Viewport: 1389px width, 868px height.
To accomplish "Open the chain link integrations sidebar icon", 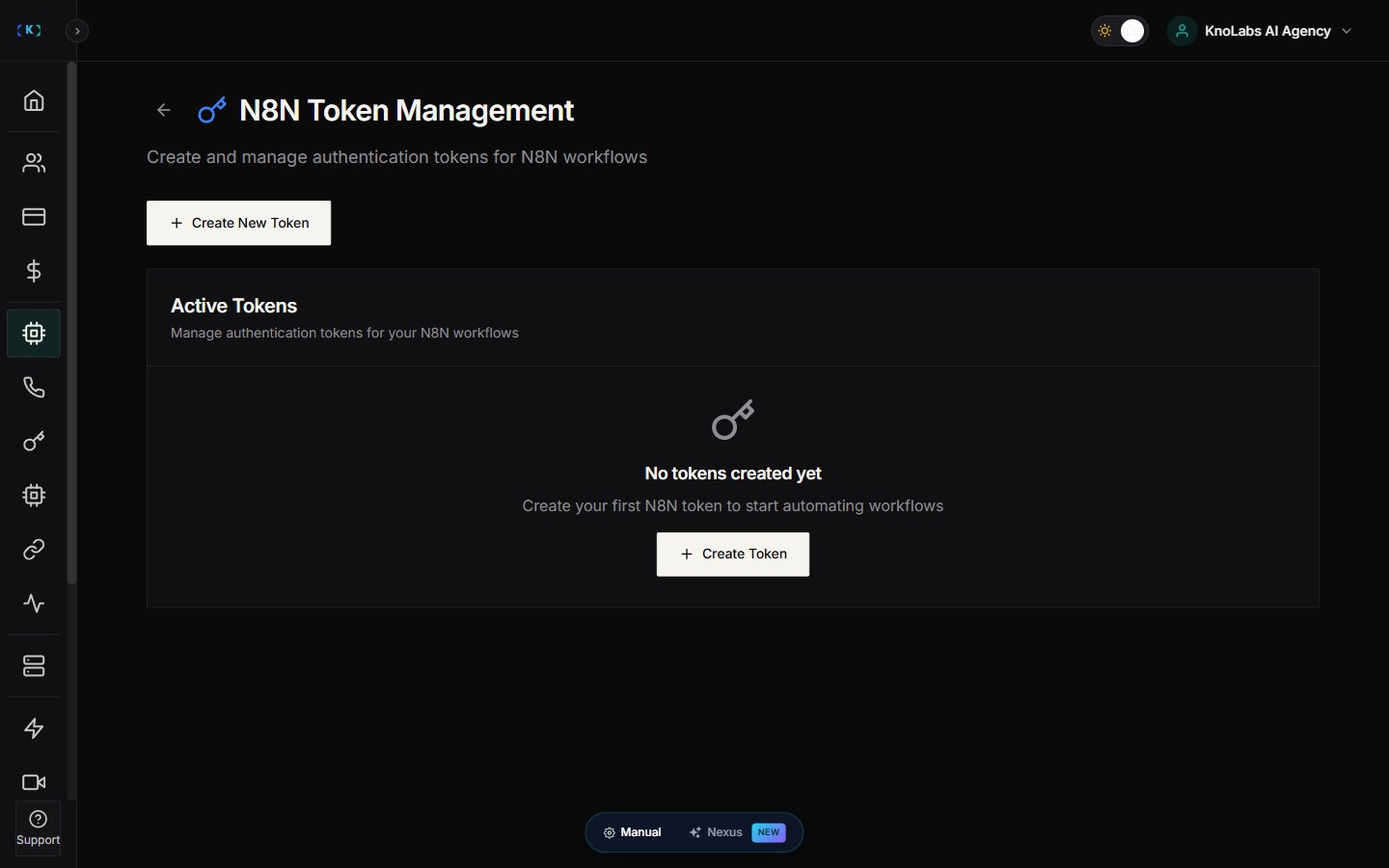I will tap(34, 550).
